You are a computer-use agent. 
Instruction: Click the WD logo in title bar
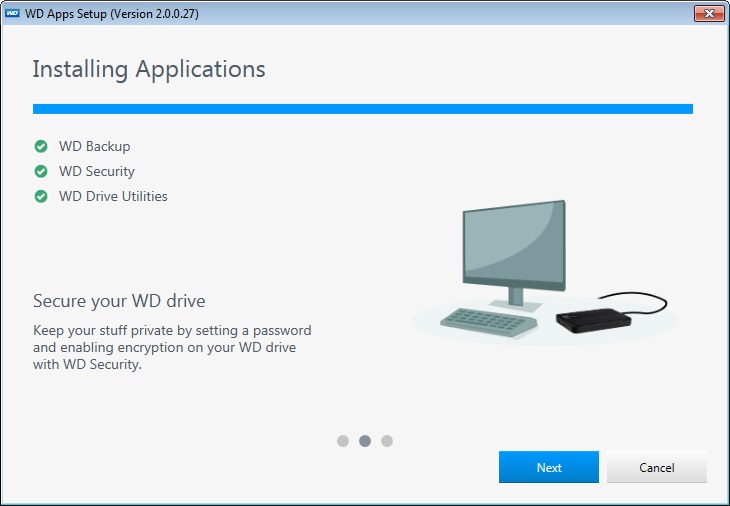(12, 13)
